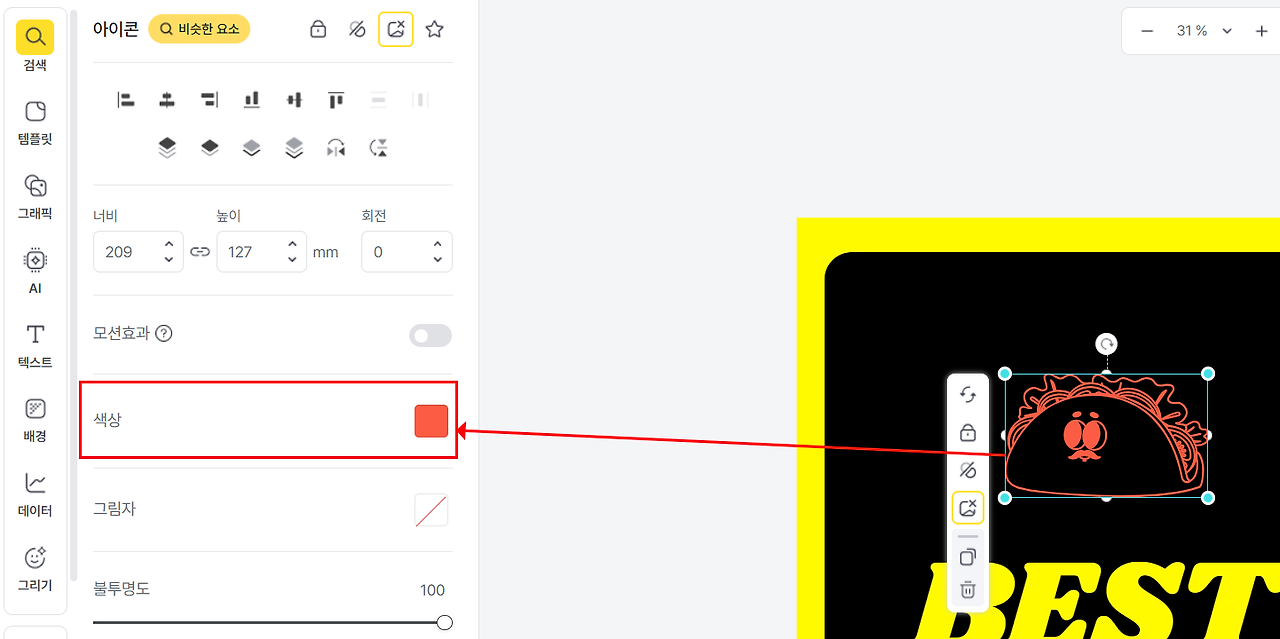Toggle 모션효과 switch on
The height and width of the screenshot is (639, 1280).
point(430,336)
